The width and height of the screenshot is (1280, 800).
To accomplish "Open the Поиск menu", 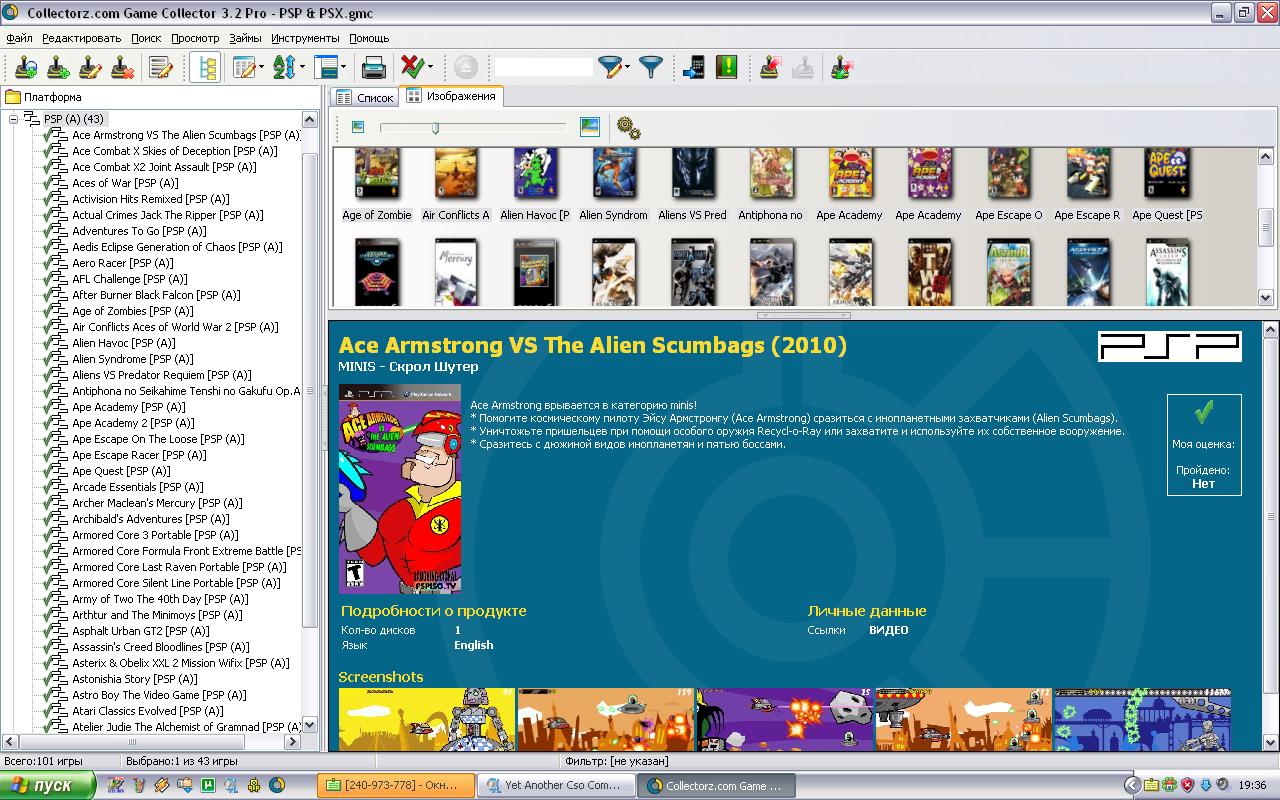I will click(146, 38).
